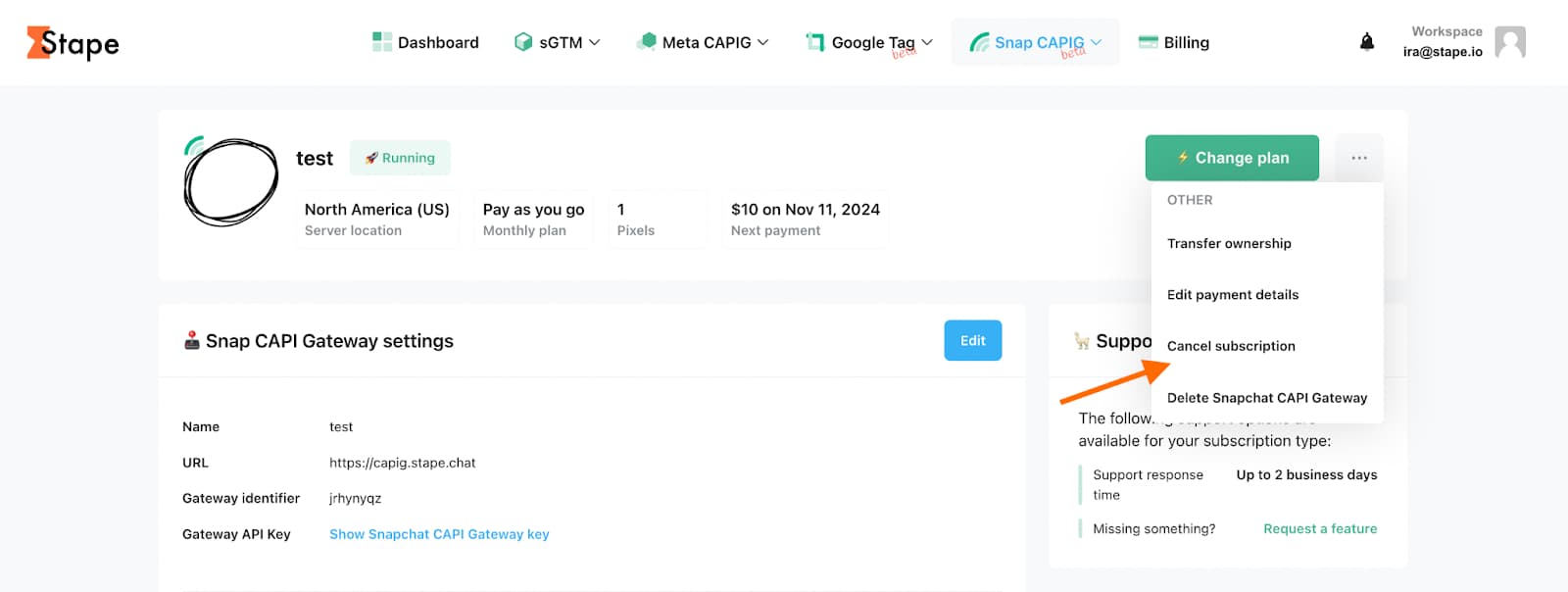The height and width of the screenshot is (592, 1568).
Task: Click the Change plan button
Action: (x=1232, y=158)
